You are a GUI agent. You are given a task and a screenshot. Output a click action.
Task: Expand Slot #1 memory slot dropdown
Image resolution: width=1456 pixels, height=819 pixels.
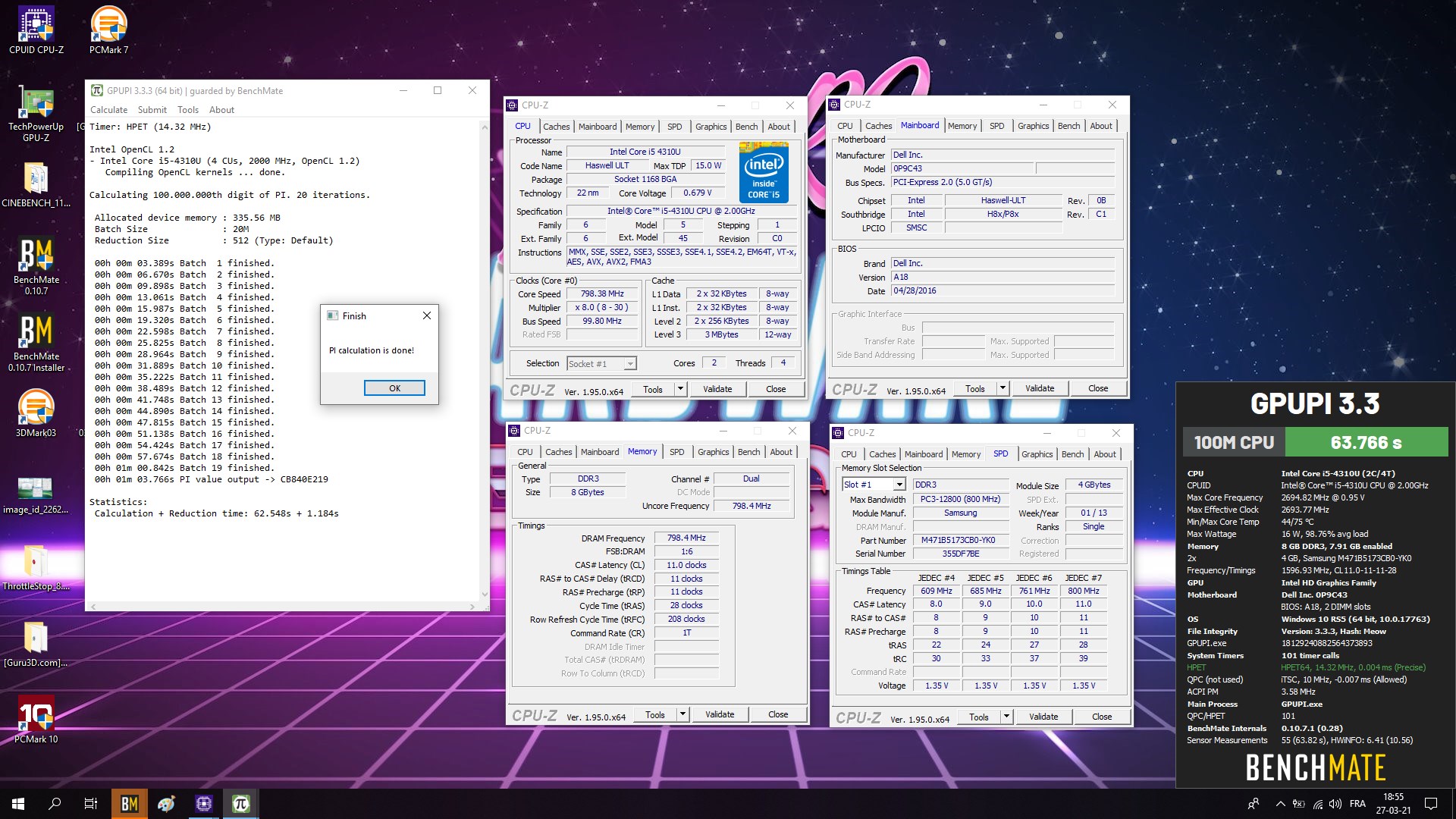(x=899, y=485)
